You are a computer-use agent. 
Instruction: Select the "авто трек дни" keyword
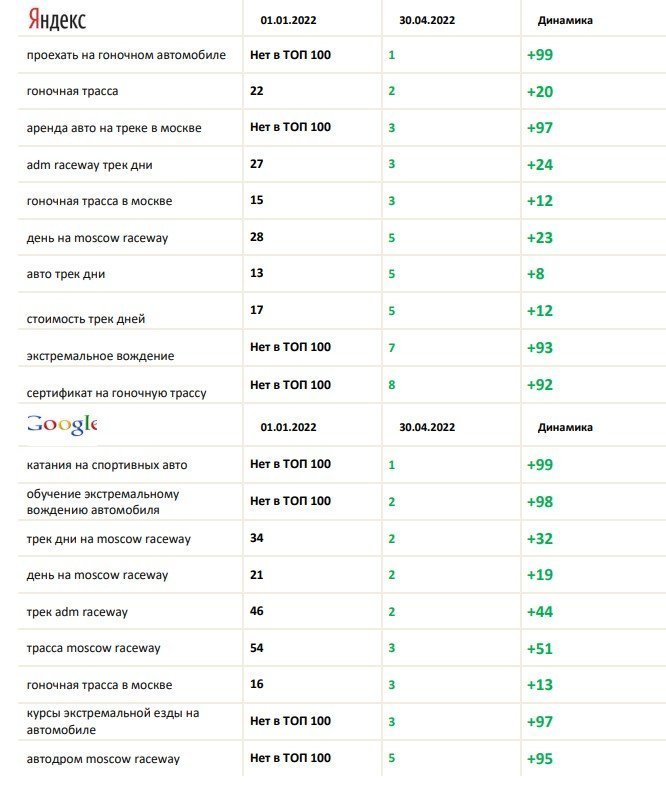(x=66, y=274)
